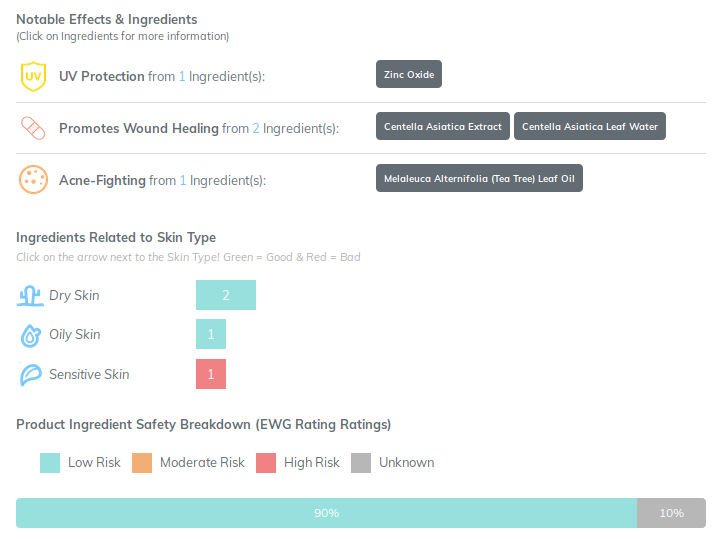Click the Acne-Fighting face icon

coord(33,180)
